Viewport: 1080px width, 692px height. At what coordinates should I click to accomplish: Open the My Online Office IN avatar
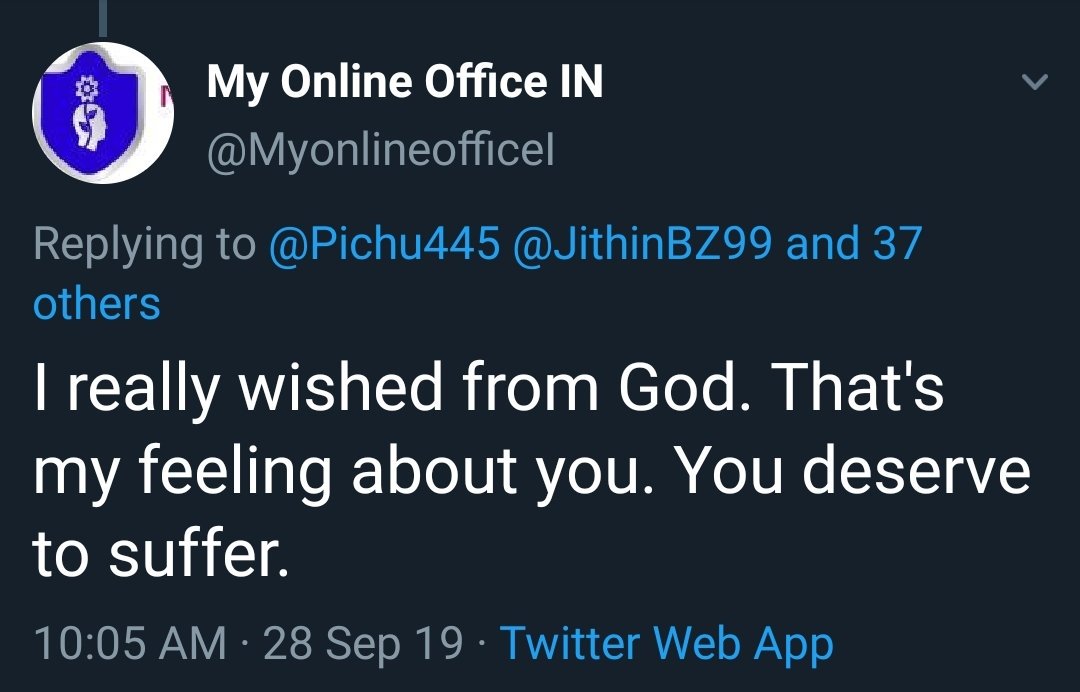[104, 113]
